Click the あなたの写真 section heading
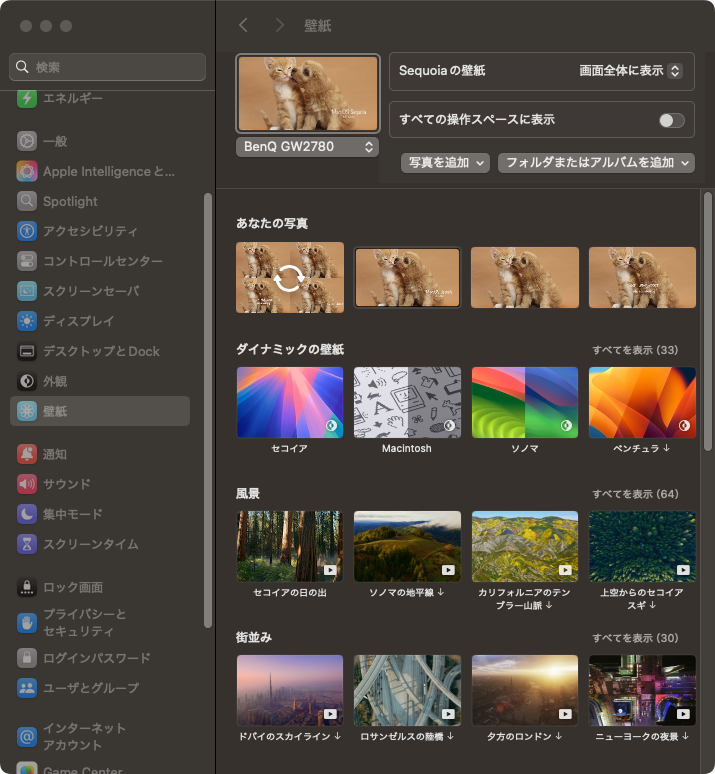Screen dimensions: 715x774 (x=272, y=223)
